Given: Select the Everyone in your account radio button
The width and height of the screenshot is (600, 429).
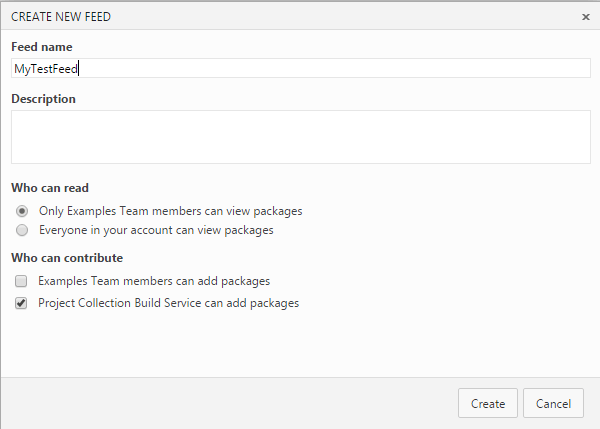Looking at the screenshot, I should click(22, 230).
